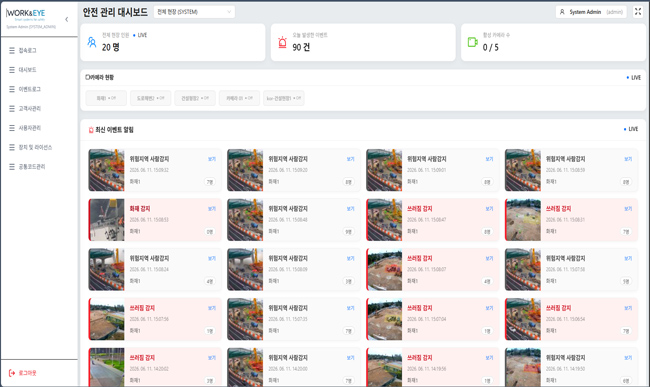Click the people icon on the 20 명 card
650x387 pixels.
pyautogui.click(x=92, y=42)
